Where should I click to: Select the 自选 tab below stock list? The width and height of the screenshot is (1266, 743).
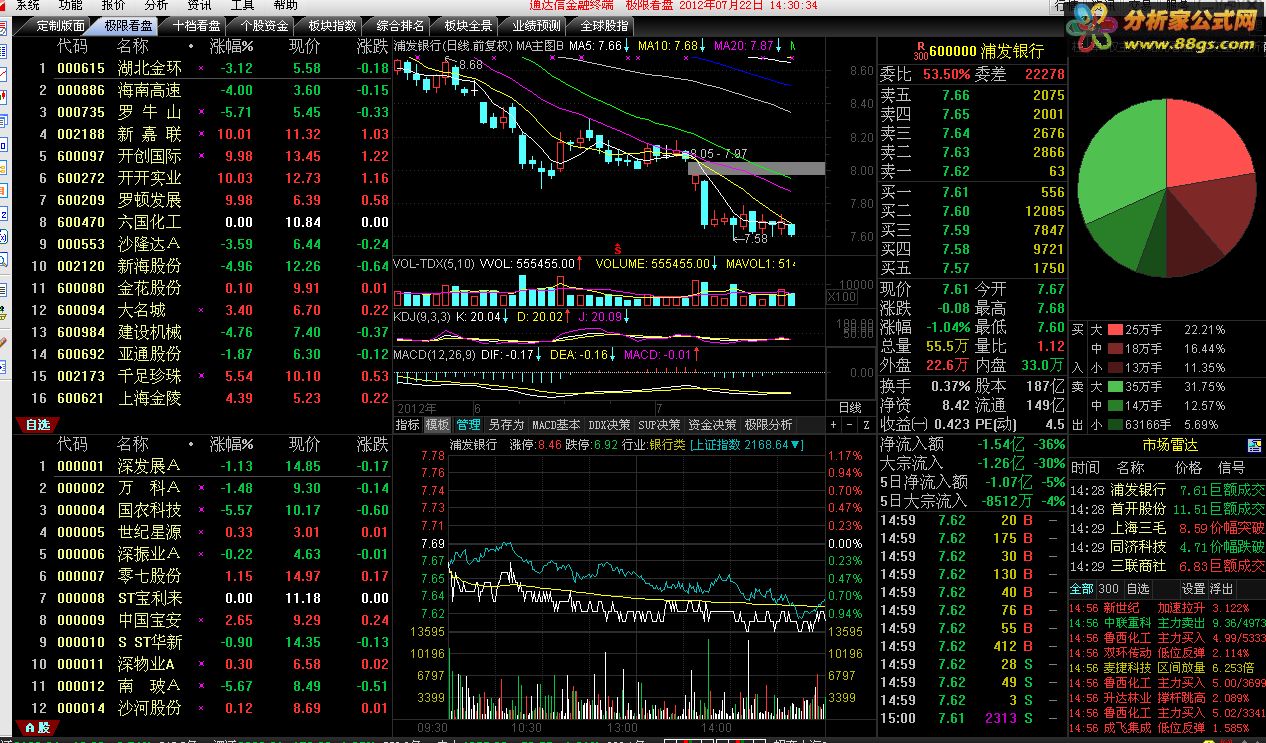click(x=37, y=425)
